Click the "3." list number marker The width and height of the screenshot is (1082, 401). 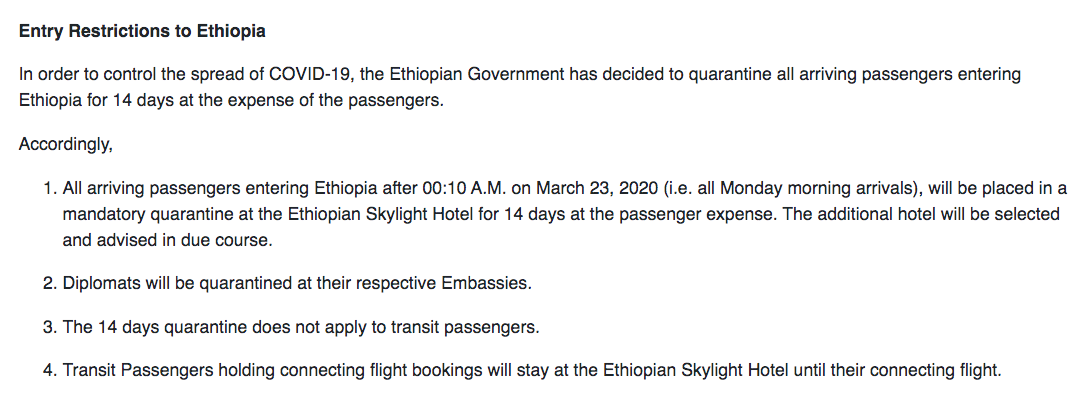(49, 327)
